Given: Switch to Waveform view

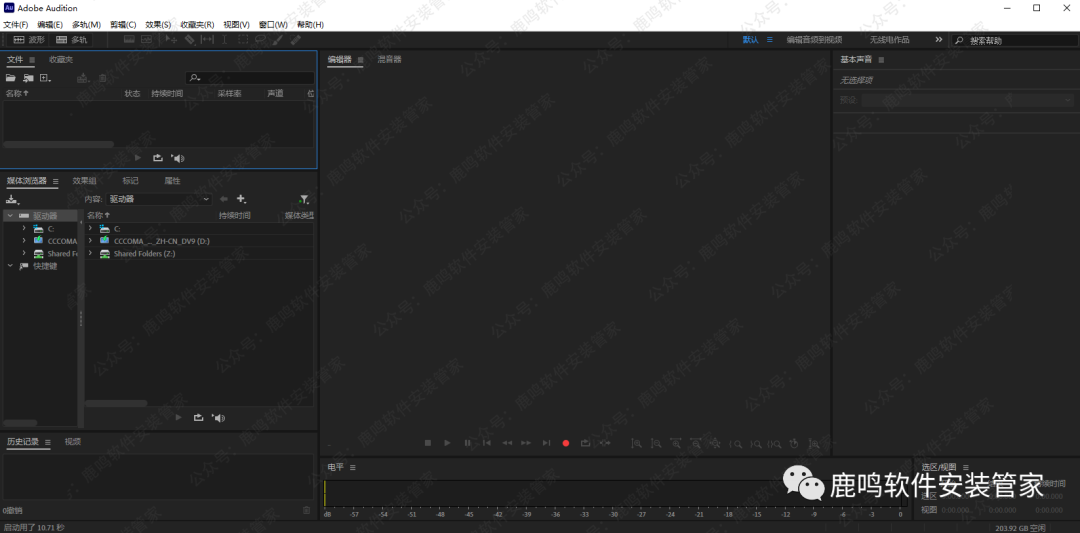Looking at the screenshot, I should [29, 40].
